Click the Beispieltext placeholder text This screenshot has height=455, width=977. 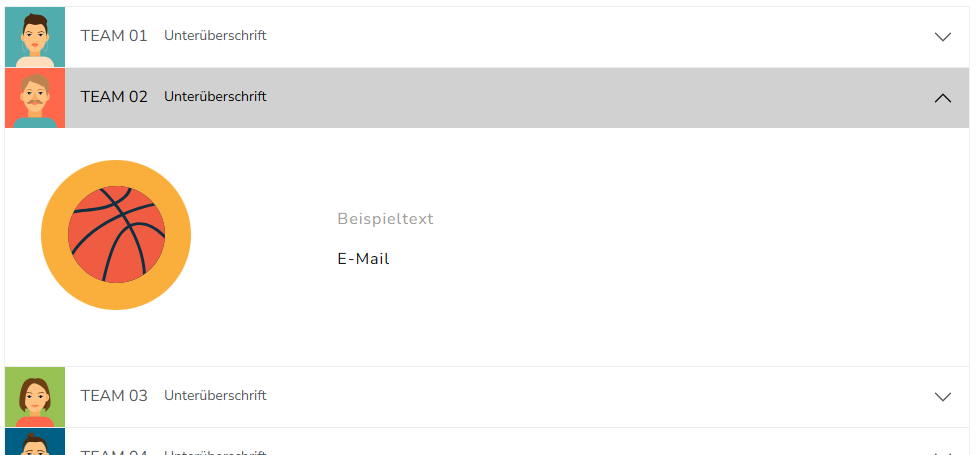point(385,219)
